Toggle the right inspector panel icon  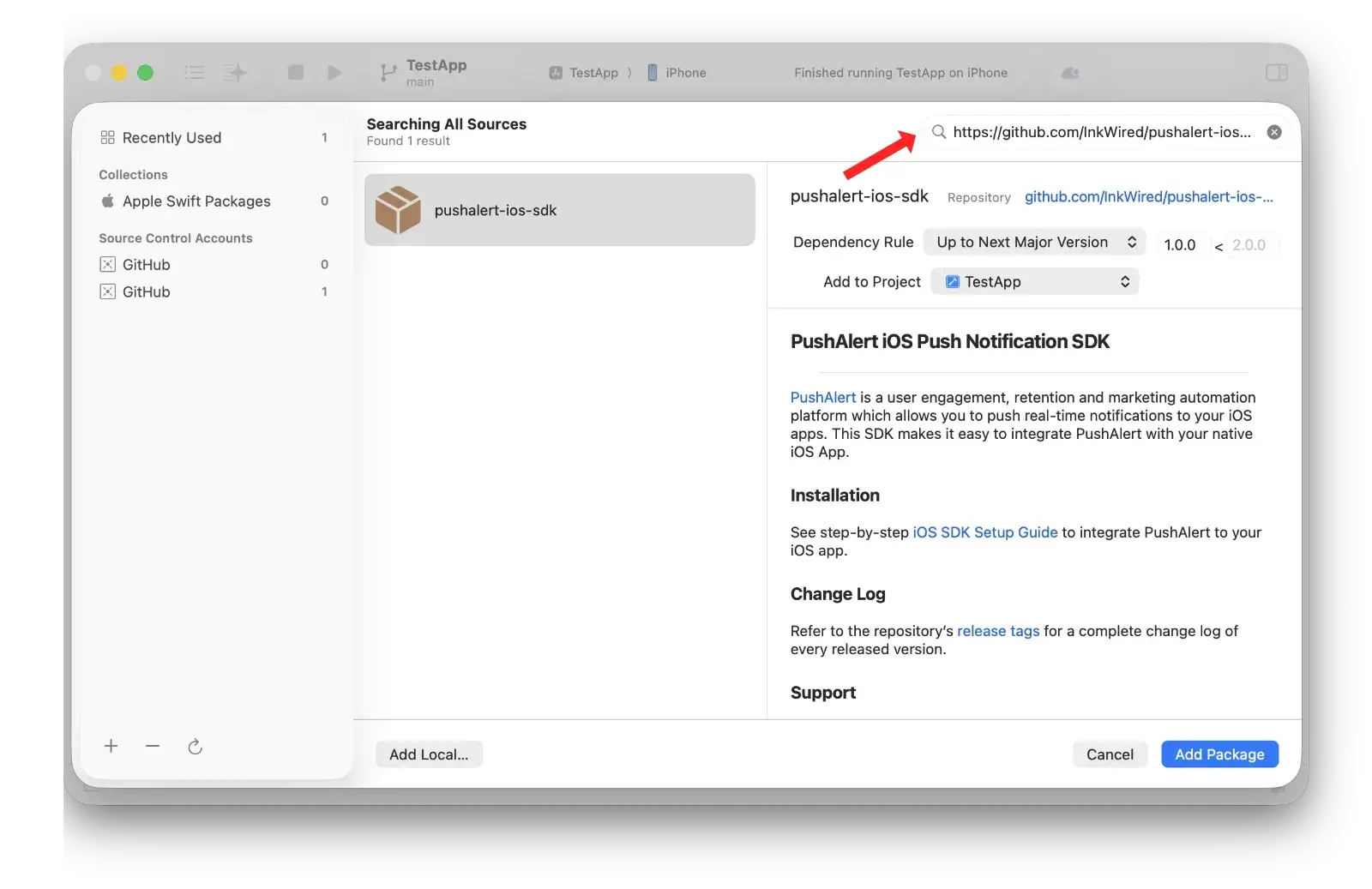(1276, 73)
